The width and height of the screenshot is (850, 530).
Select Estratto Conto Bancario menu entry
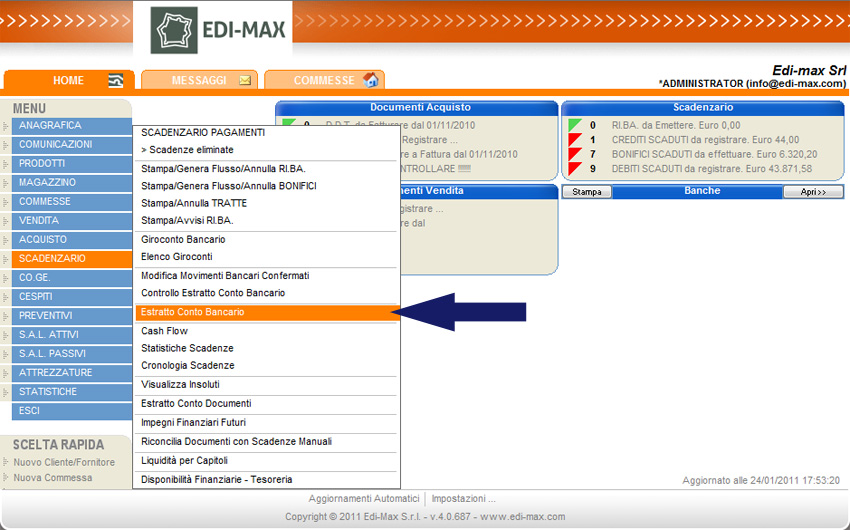point(266,313)
